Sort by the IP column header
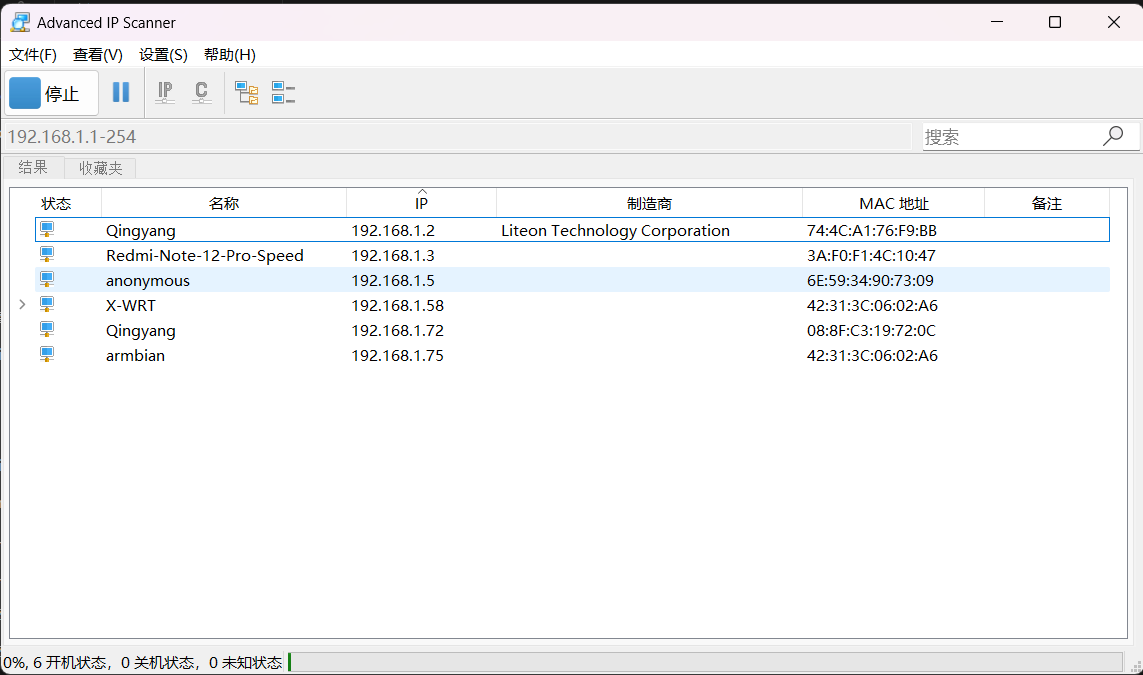1143x675 pixels. pos(421,203)
